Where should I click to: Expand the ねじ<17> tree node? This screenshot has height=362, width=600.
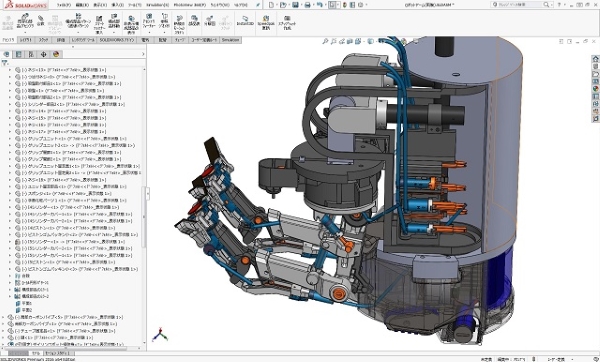[x=10, y=132]
